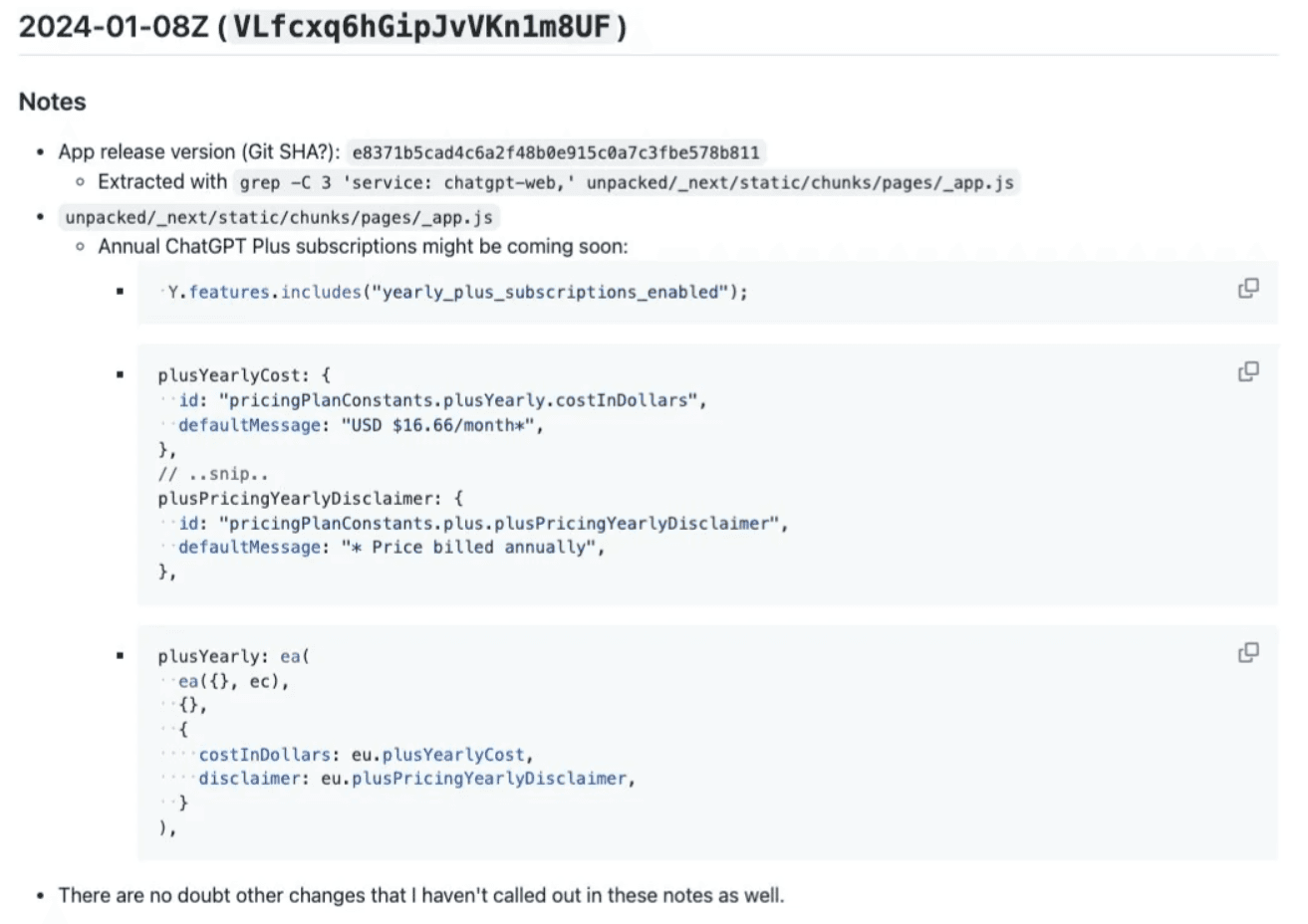Click the VLfcxq6hGipJvVKn1m8UF build ID
Viewport: 1308px width, 924px height.
(421, 27)
